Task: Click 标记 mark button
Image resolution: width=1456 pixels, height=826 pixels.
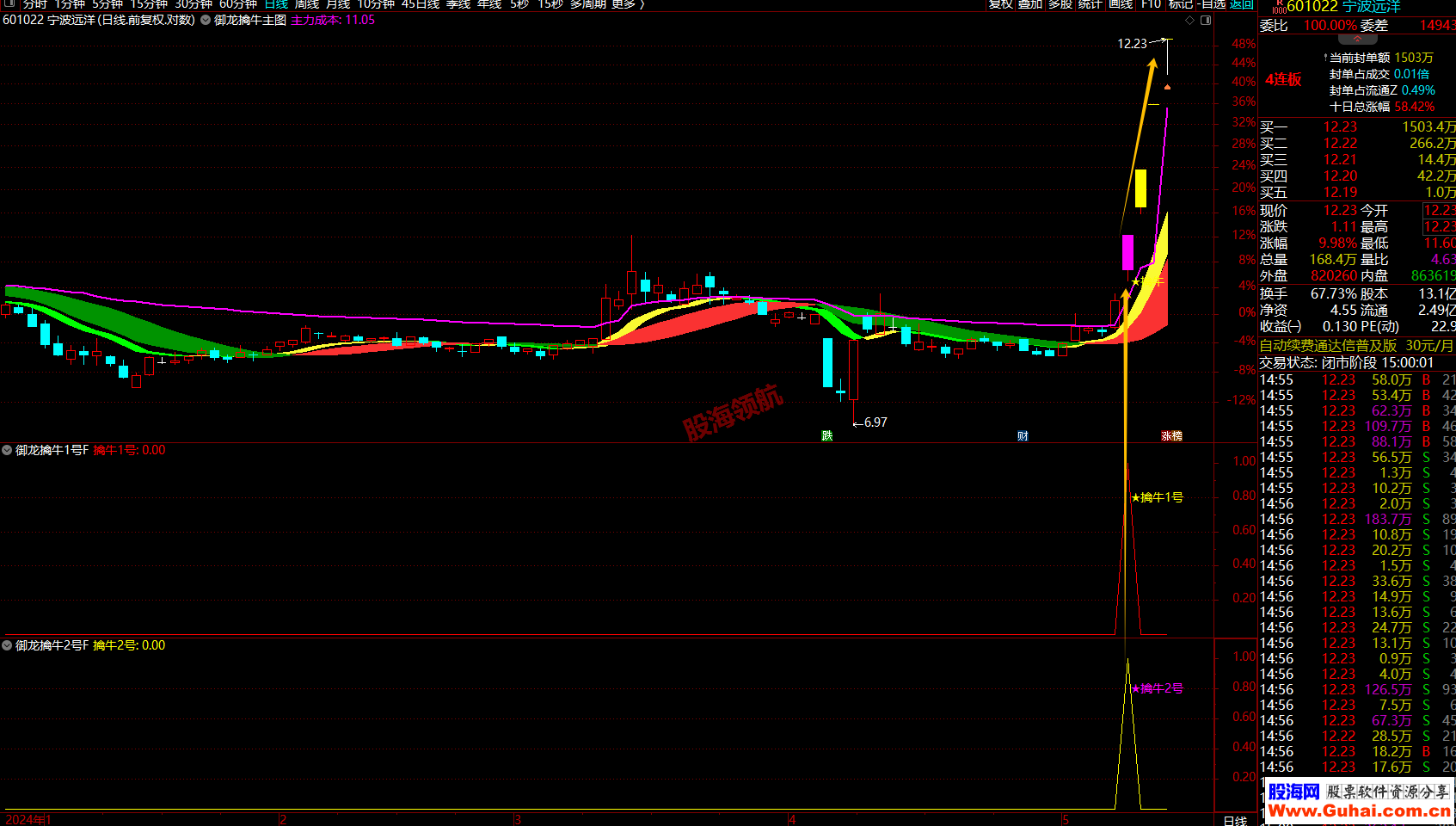Action: coord(1181,3)
